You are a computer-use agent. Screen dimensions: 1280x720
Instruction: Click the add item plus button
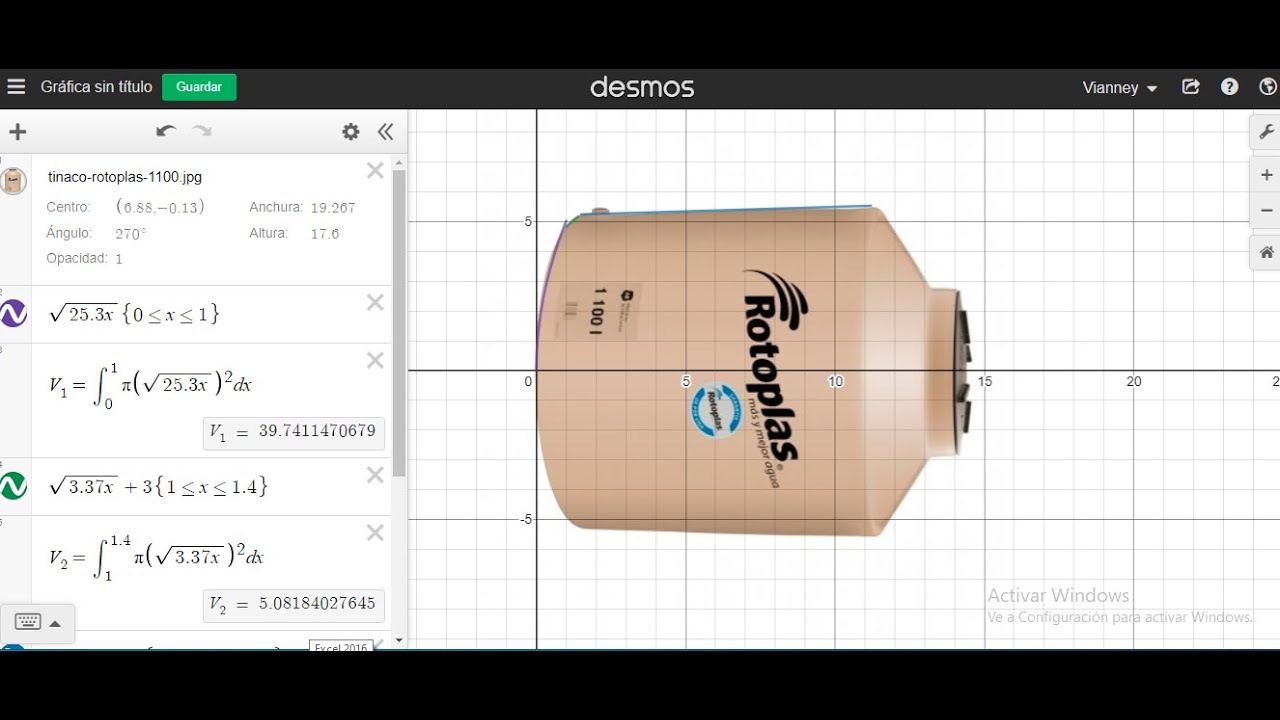[17, 132]
